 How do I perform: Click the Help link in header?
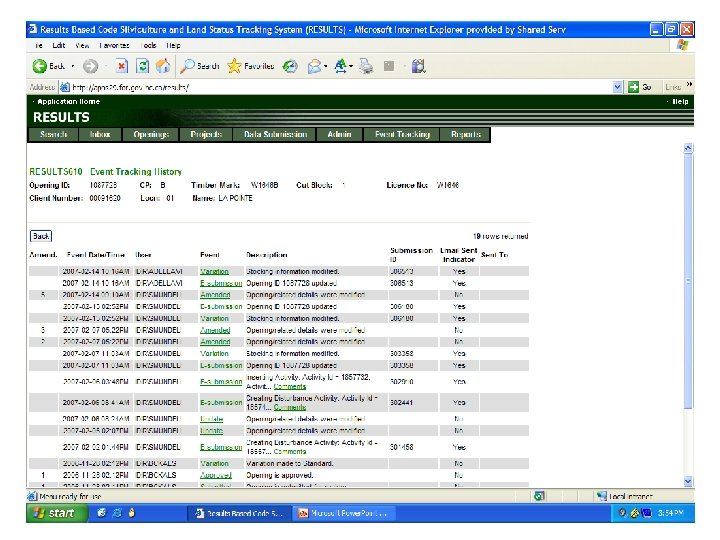tap(679, 101)
